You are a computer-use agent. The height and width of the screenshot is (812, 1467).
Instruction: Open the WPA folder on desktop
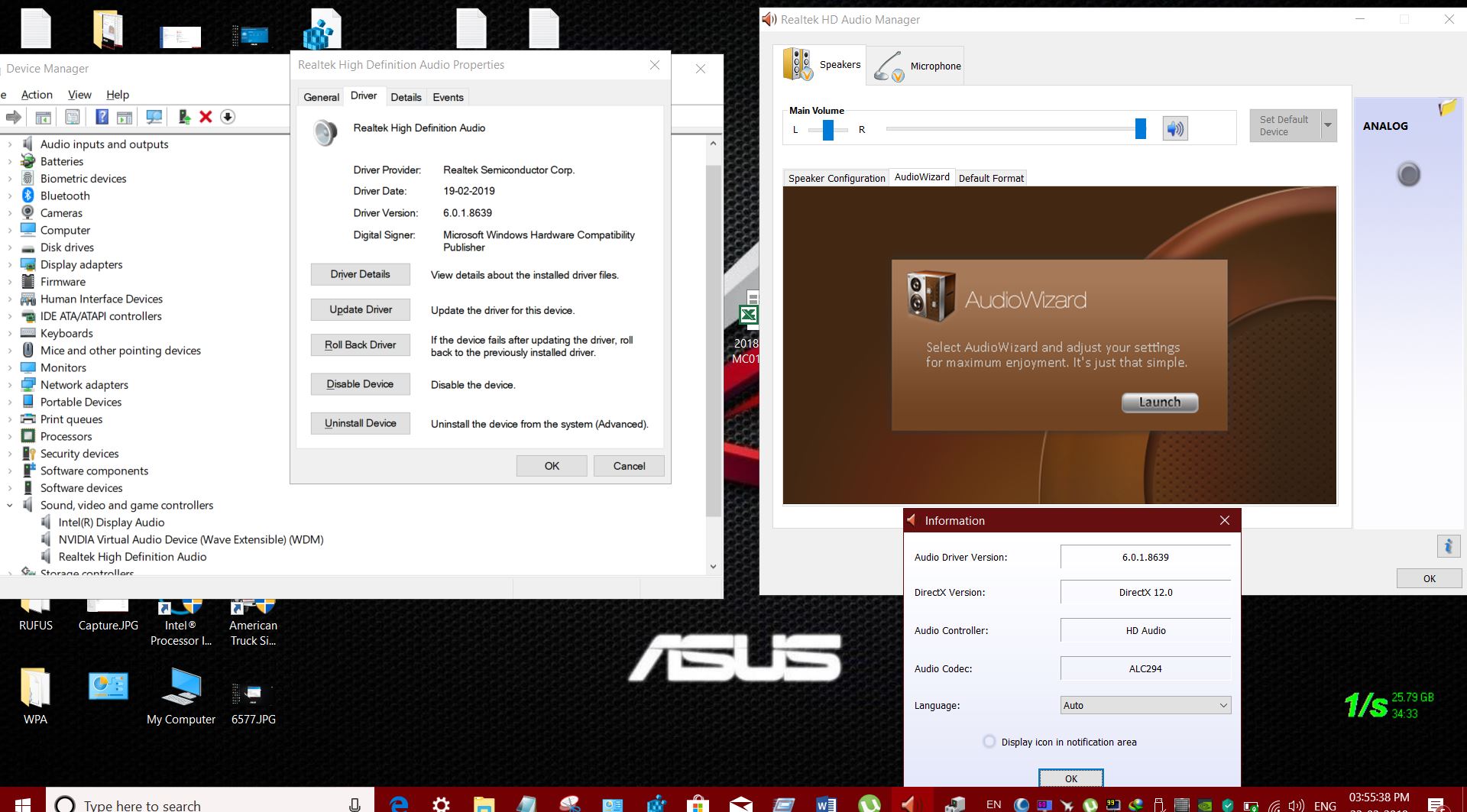tap(35, 696)
